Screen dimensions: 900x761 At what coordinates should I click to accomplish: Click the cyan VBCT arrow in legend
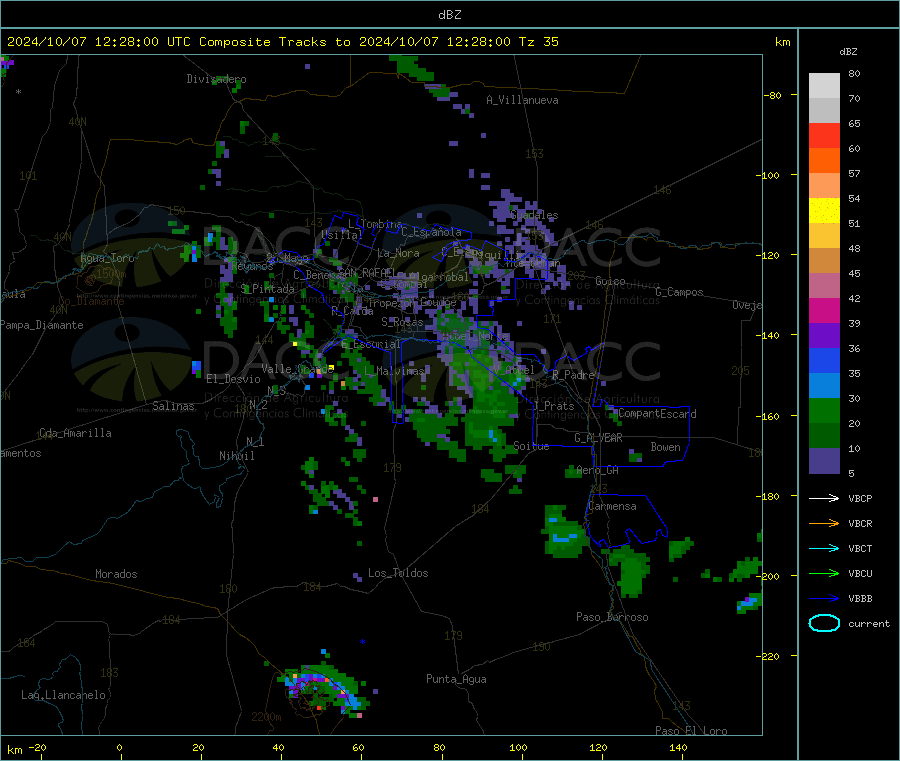click(824, 548)
